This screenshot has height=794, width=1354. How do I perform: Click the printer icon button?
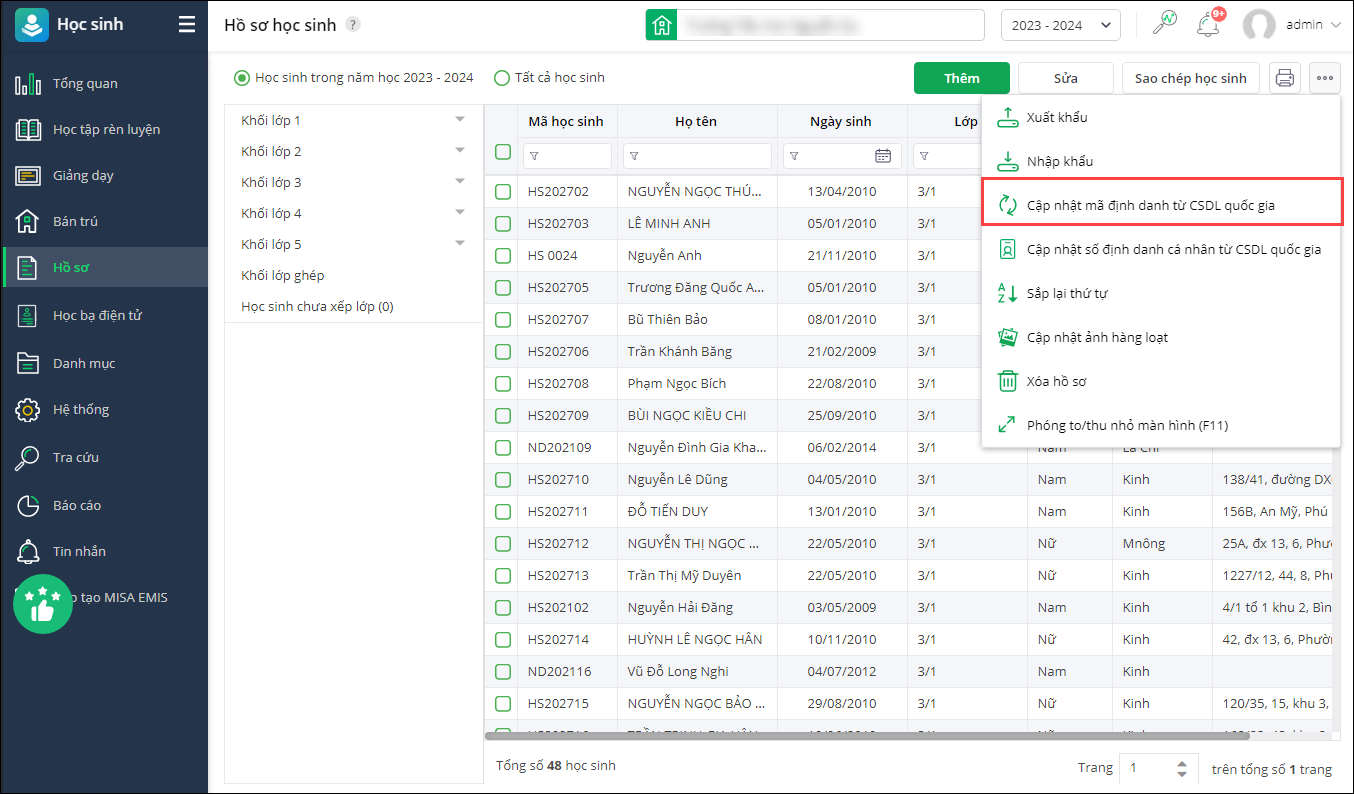(1285, 78)
